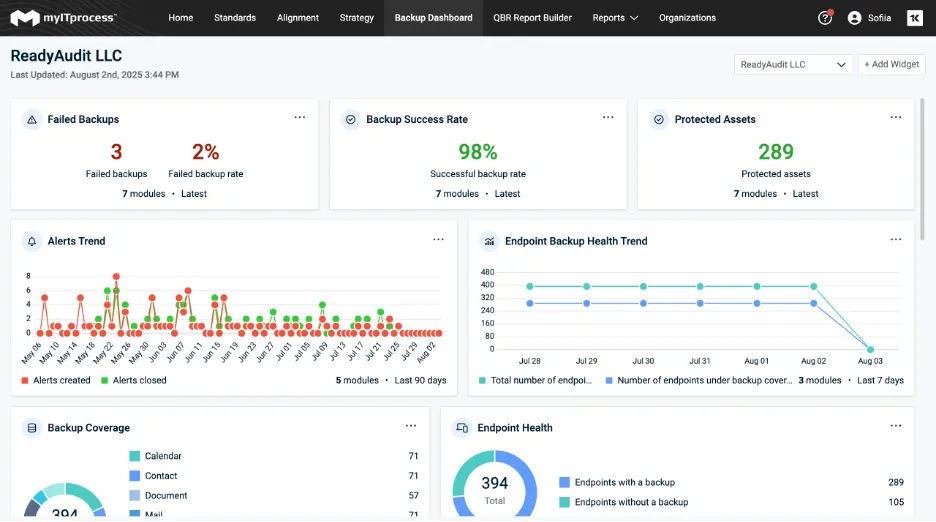Screen dimensions: 936x522
Task: Click the Endpoint Health device icon
Action: 462,428
